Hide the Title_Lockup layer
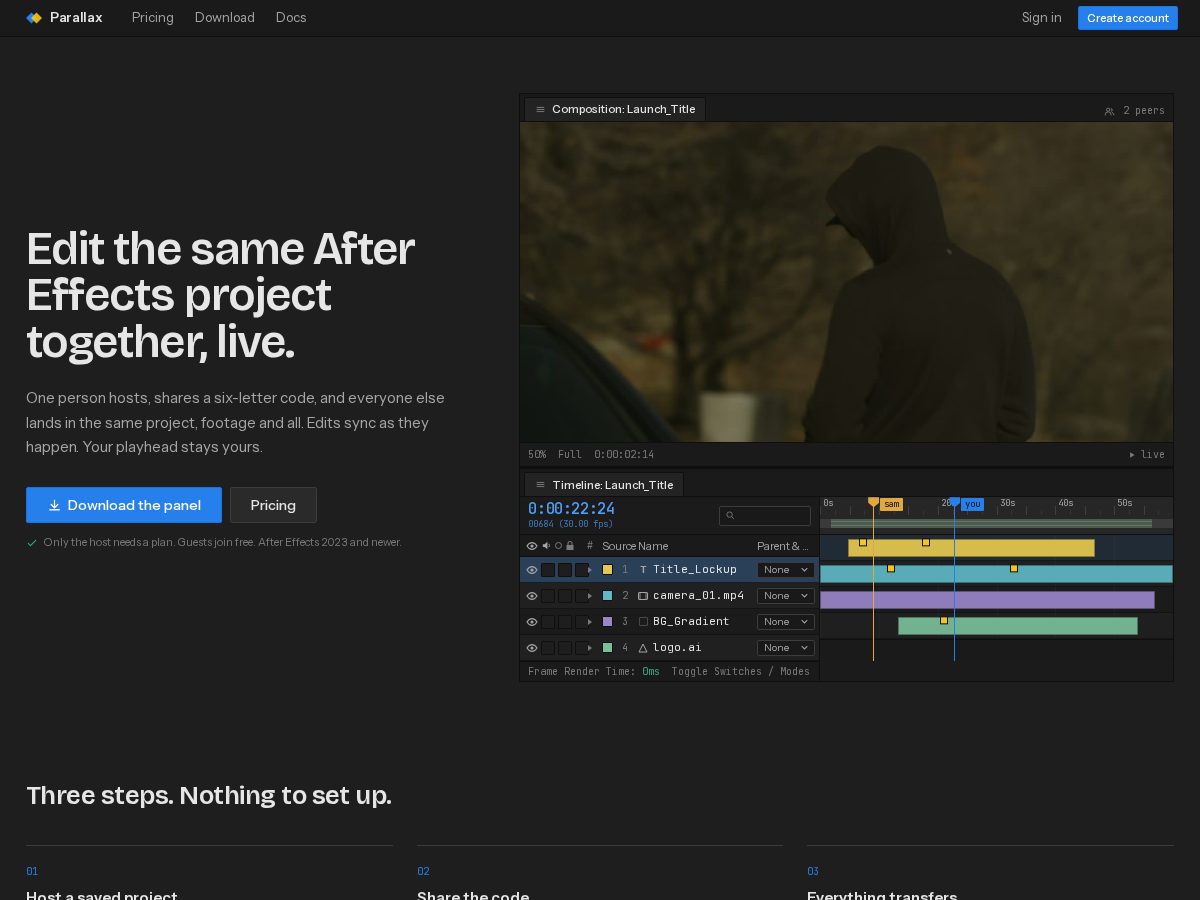Viewport: 1200px width, 900px height. pyautogui.click(x=532, y=570)
